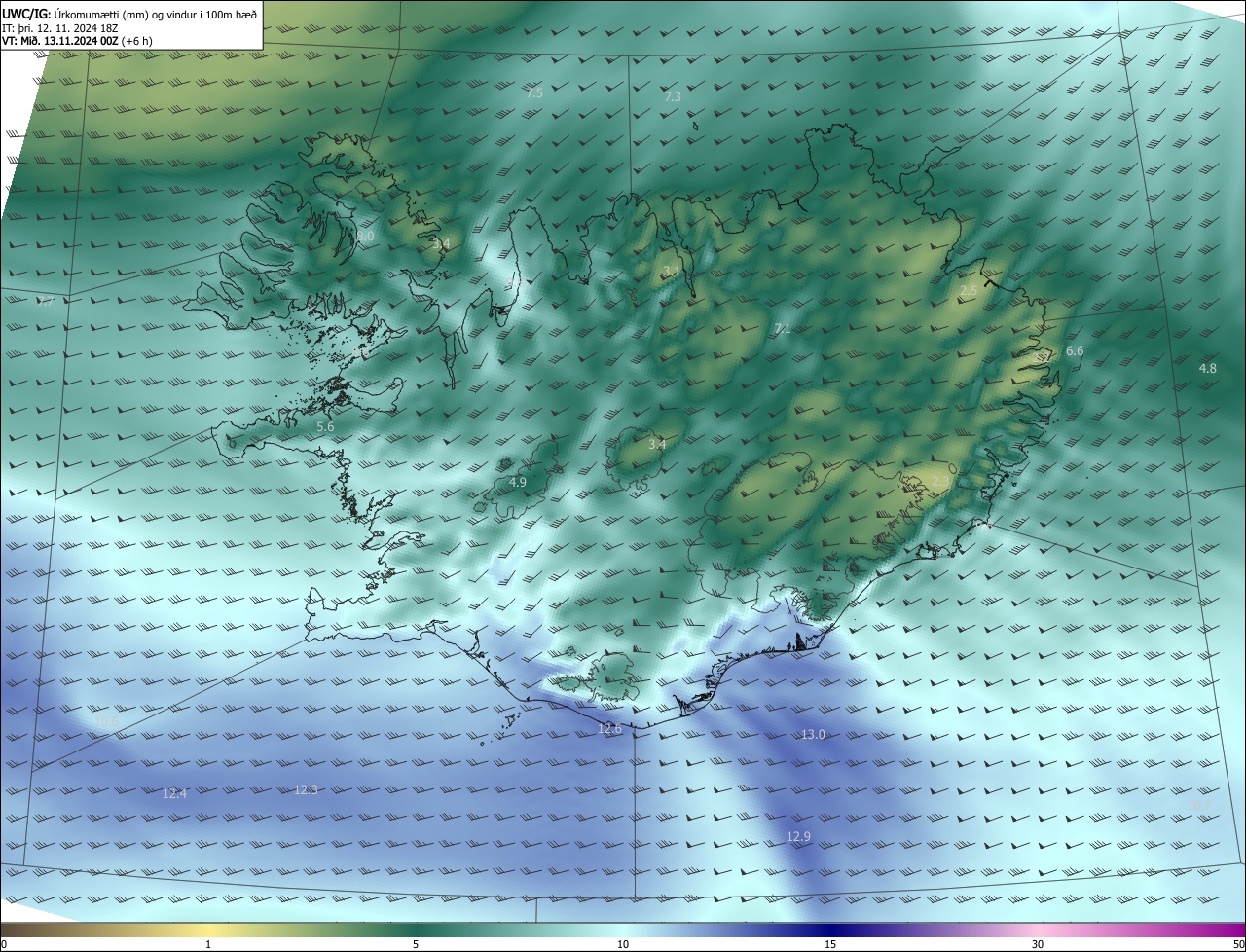Click the 6.6 value label
Viewport: 1246px width, 952px height.
point(1075,350)
